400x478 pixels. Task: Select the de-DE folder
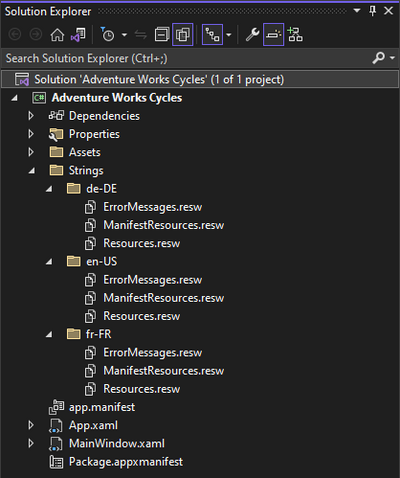tap(101, 188)
